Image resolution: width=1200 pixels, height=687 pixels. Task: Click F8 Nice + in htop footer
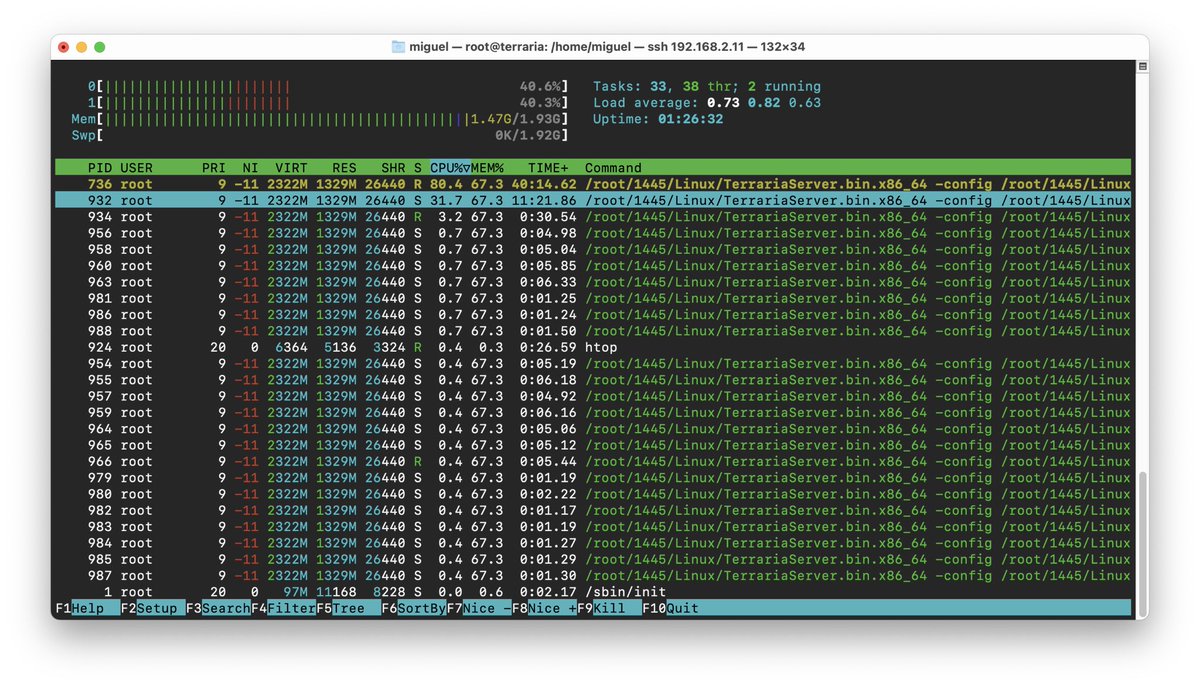(x=544, y=608)
